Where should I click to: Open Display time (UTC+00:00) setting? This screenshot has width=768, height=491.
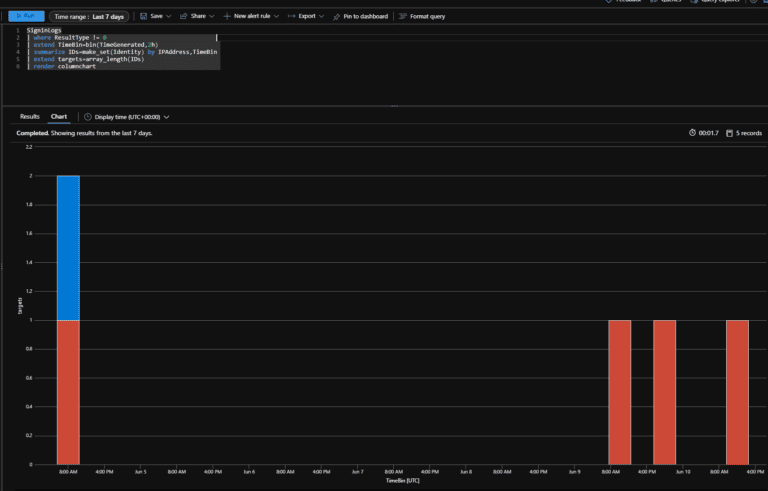pos(127,117)
